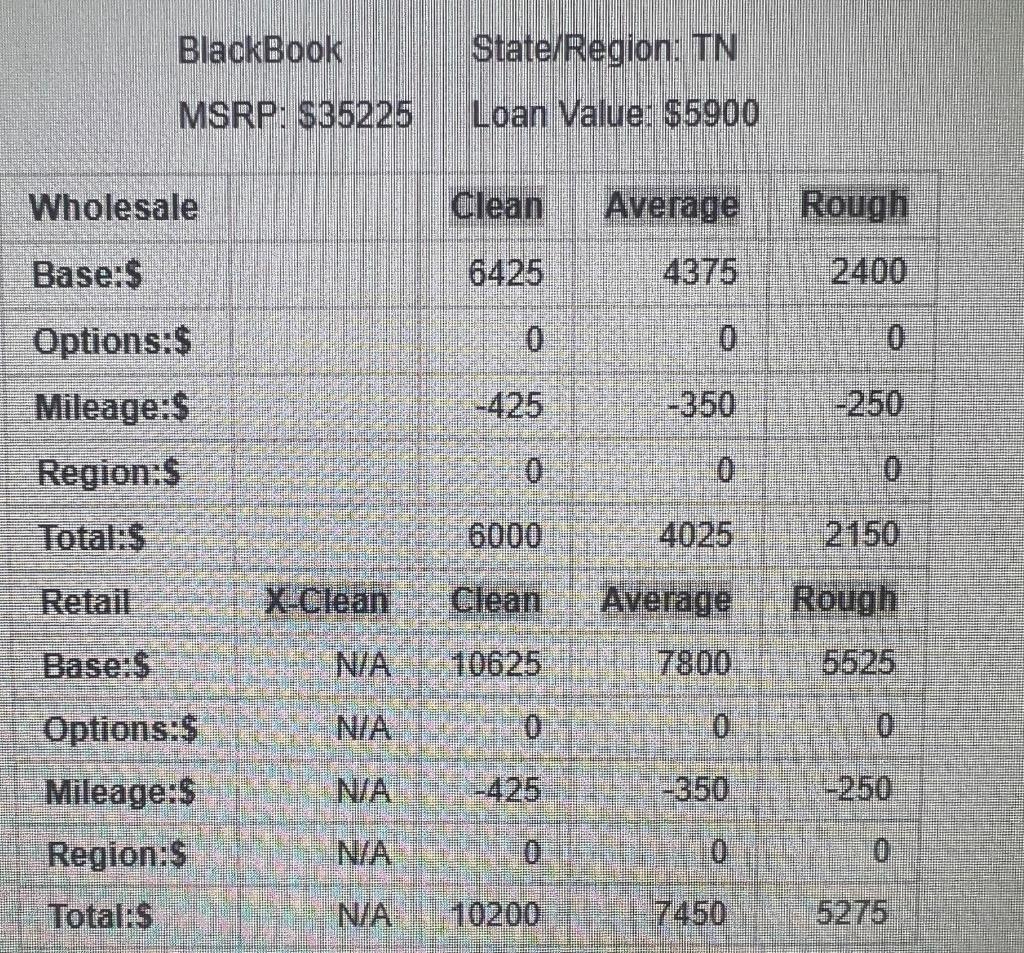Select wholesale rough total 2150
1024x953 pixels.
point(862,533)
